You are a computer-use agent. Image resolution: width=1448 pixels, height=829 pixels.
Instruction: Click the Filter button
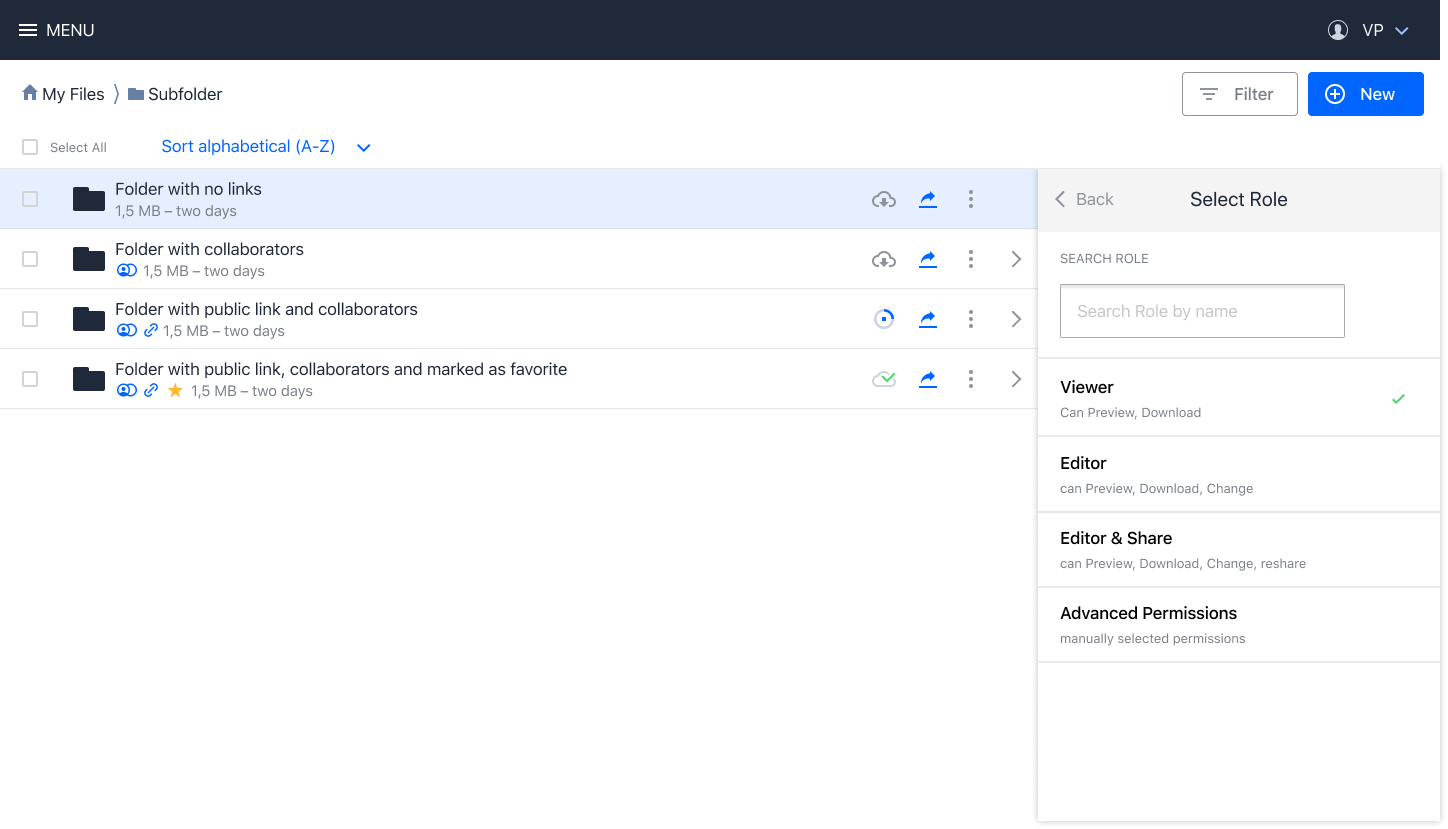1239,94
